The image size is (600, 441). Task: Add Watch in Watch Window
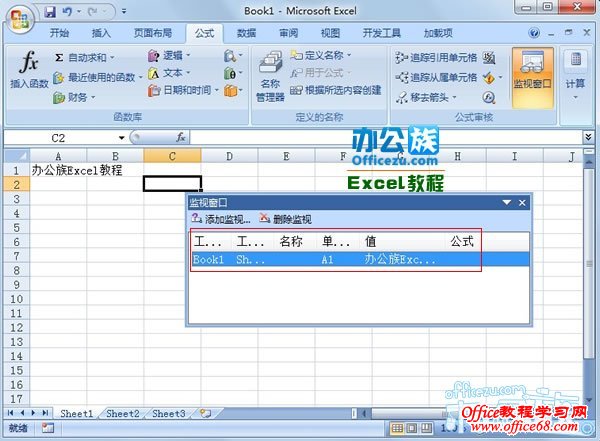coord(221,219)
